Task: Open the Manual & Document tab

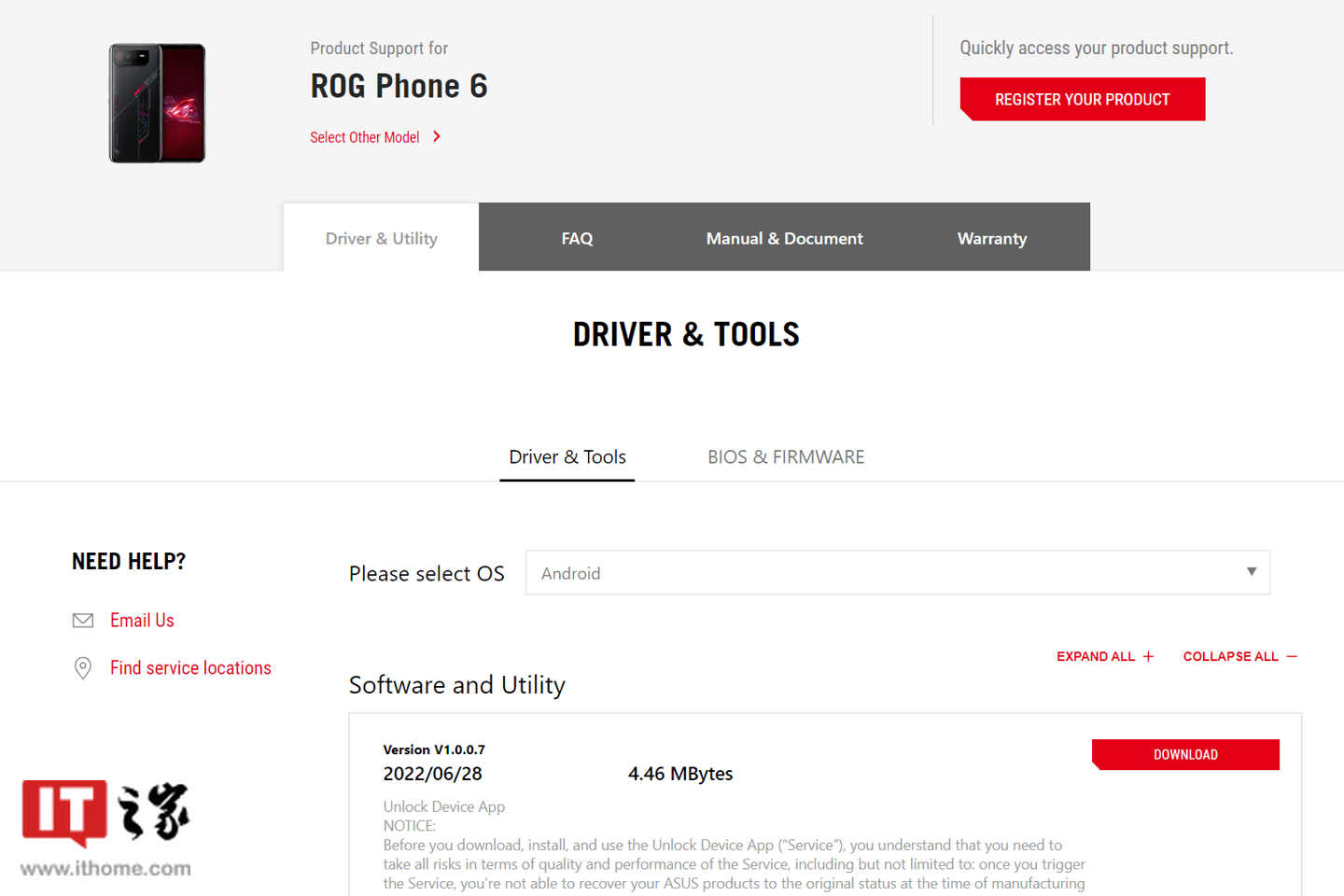Action: 784,238
